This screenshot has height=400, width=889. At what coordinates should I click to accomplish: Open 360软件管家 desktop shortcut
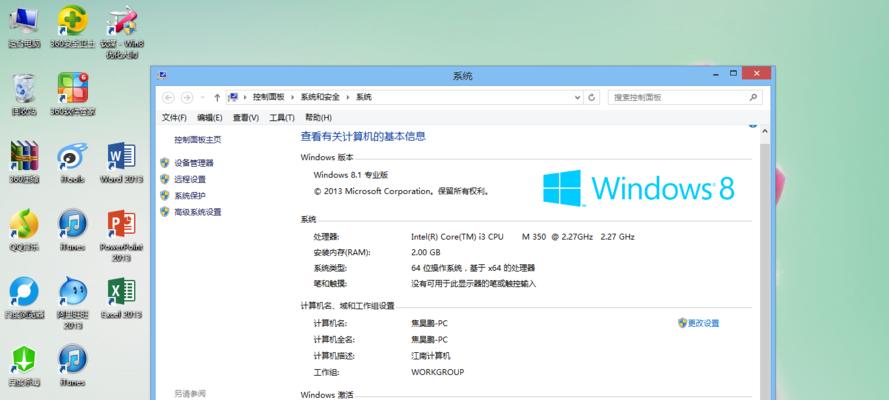tap(73, 94)
